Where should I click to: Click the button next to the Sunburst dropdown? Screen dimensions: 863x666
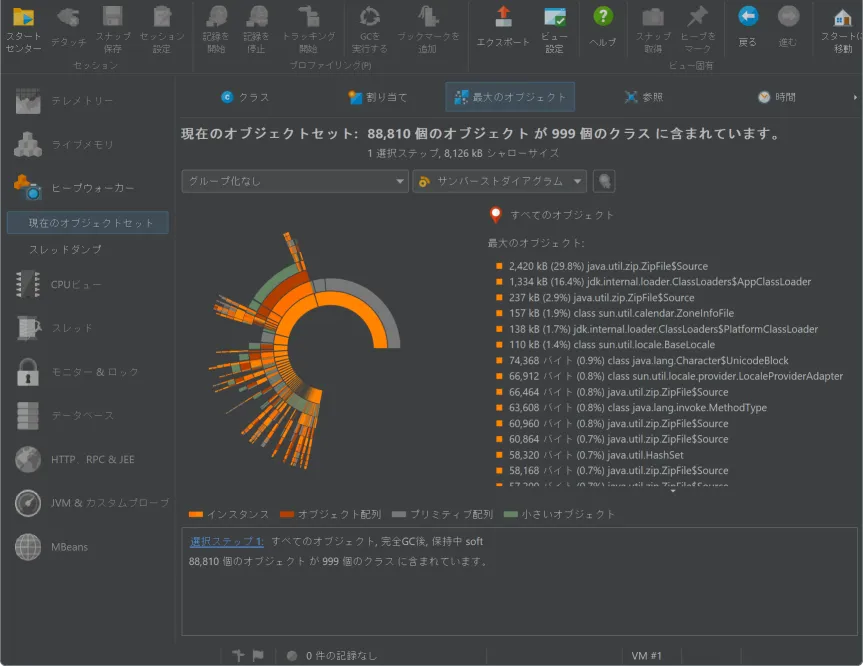tap(604, 181)
